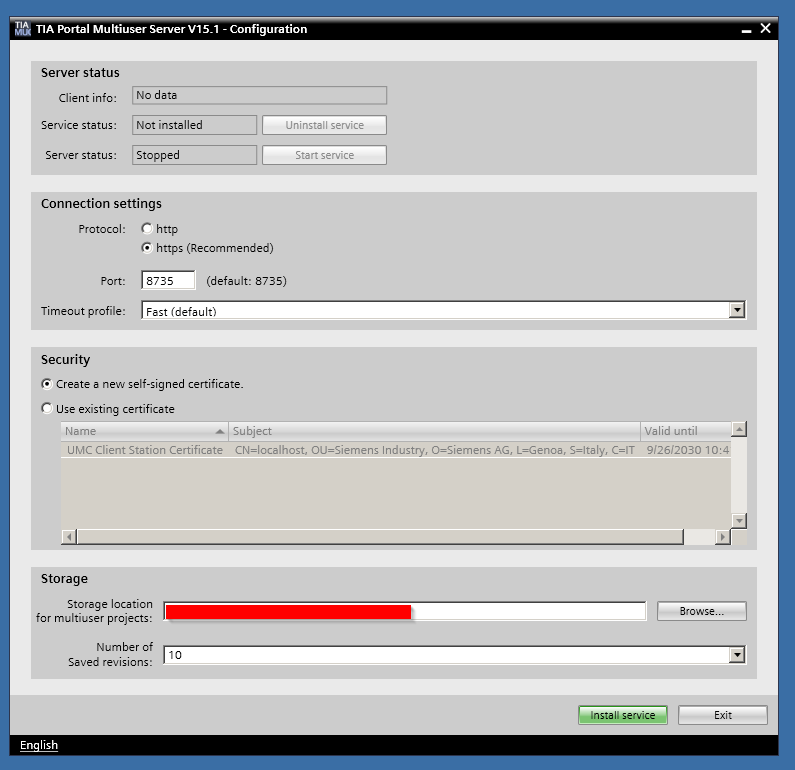Choose Use existing certificate option
The width and height of the screenshot is (795, 770).
tap(47, 408)
